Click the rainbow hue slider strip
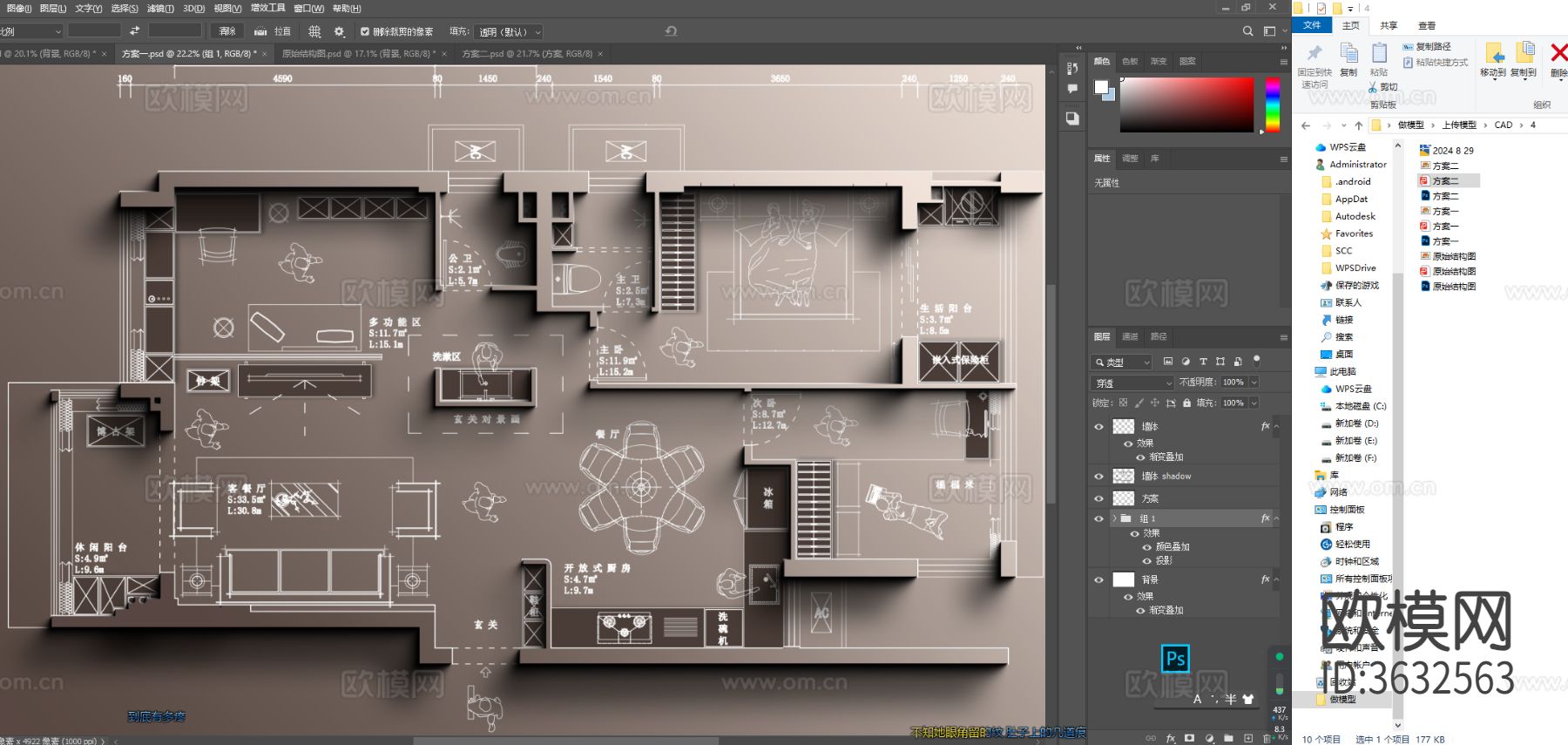The width and height of the screenshot is (1568, 745). point(1273,105)
